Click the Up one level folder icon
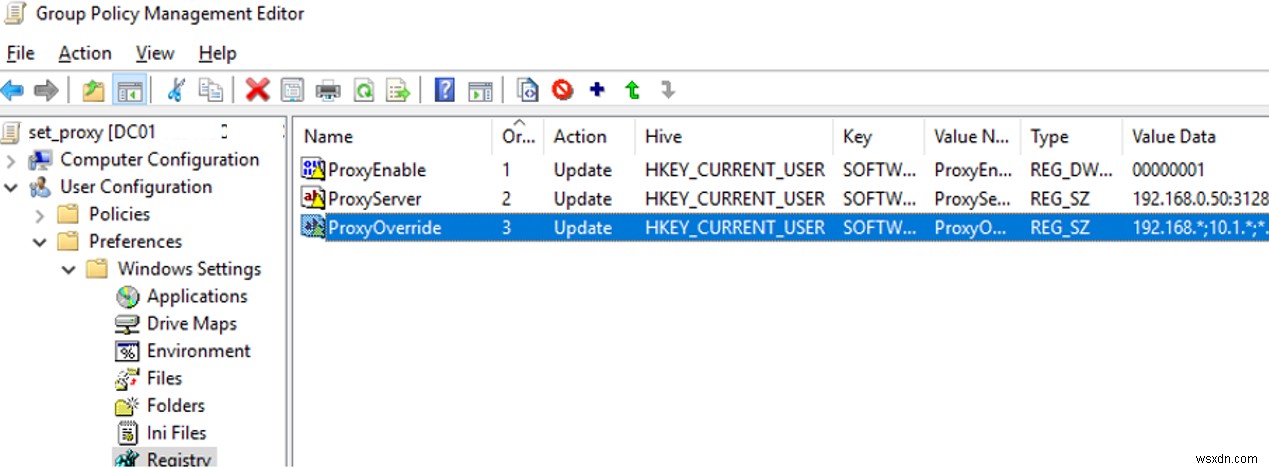 [93, 91]
